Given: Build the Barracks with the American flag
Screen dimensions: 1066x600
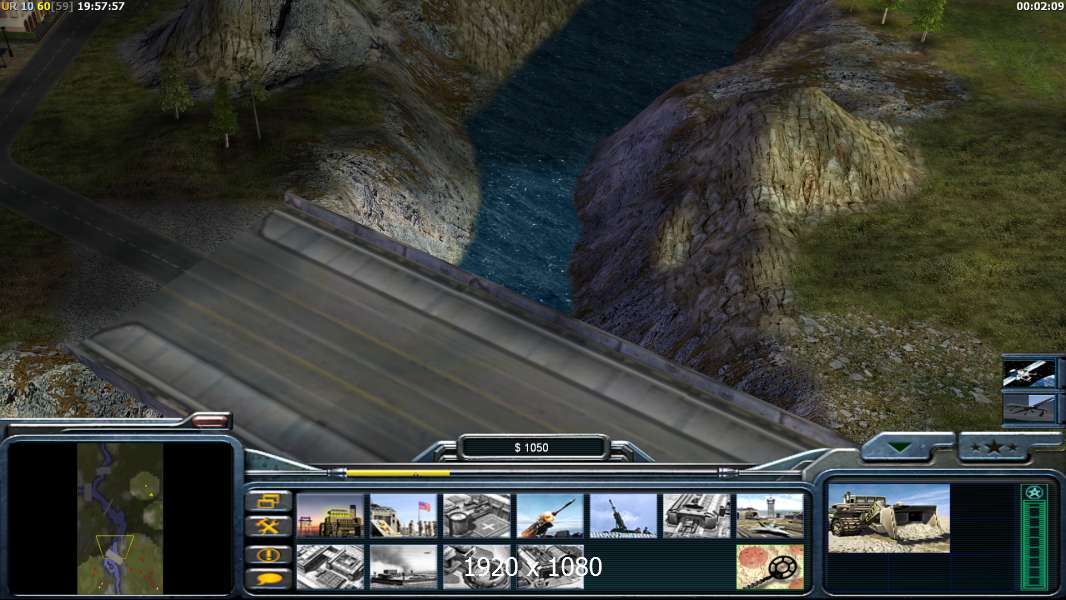Looking at the screenshot, I should (404, 516).
